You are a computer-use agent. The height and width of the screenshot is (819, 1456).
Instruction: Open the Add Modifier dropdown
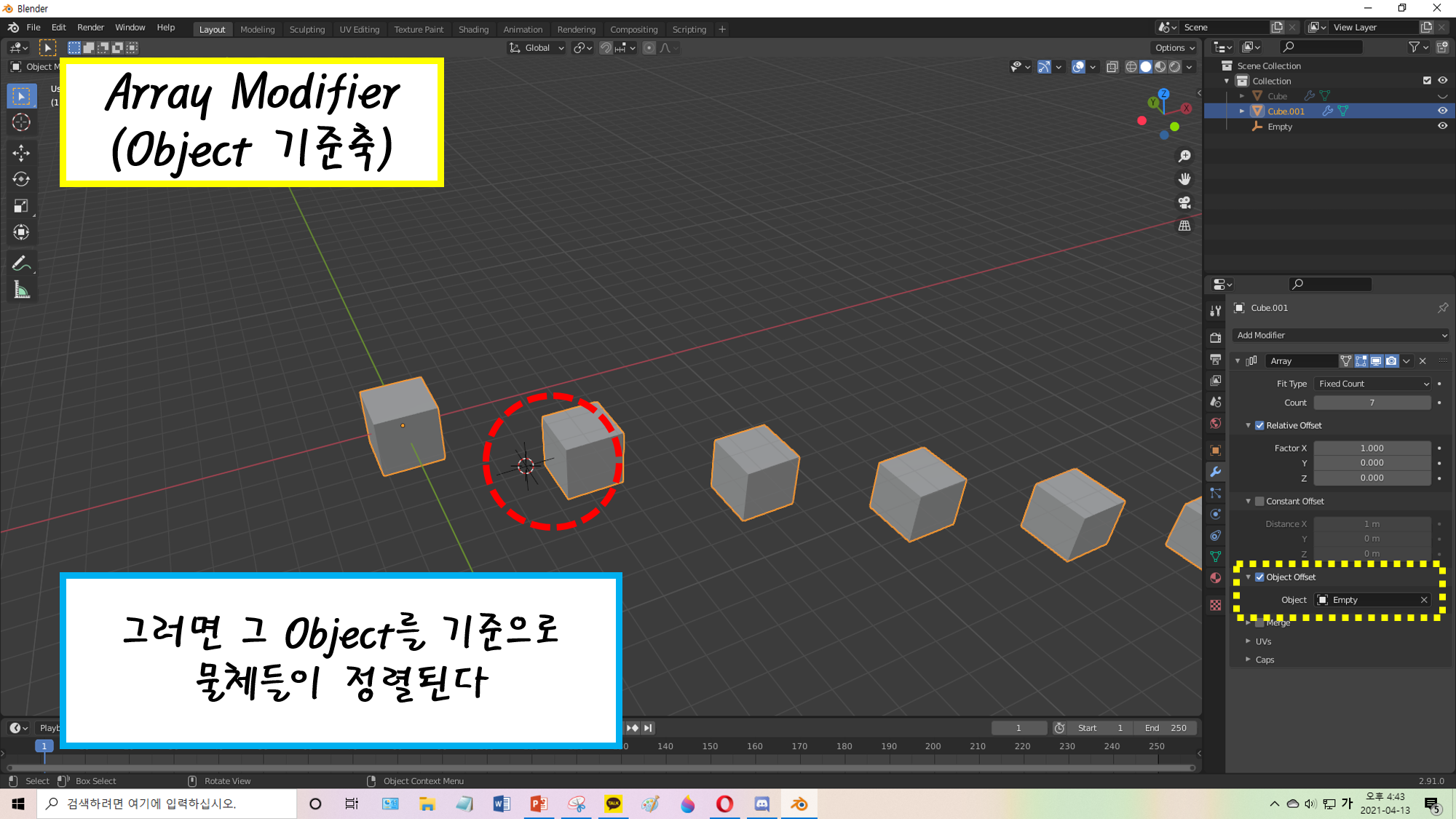coord(1341,335)
